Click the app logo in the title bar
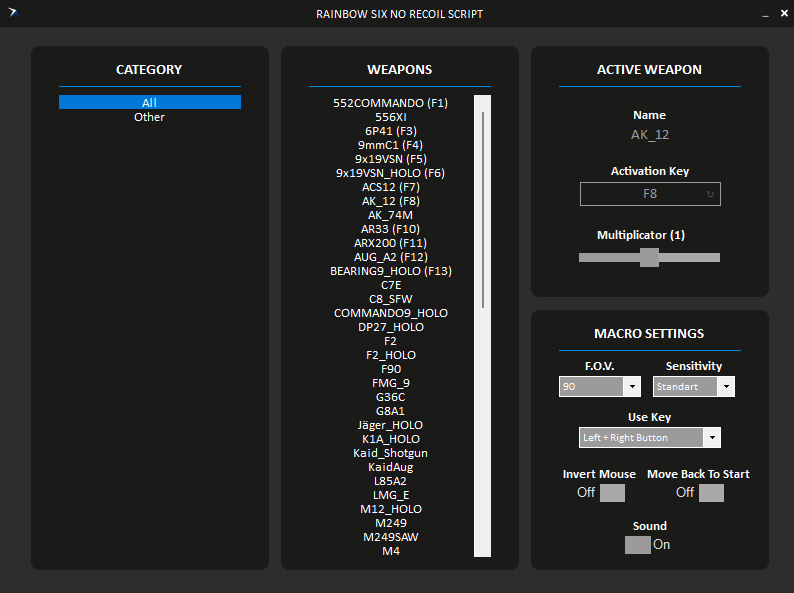 coord(13,14)
